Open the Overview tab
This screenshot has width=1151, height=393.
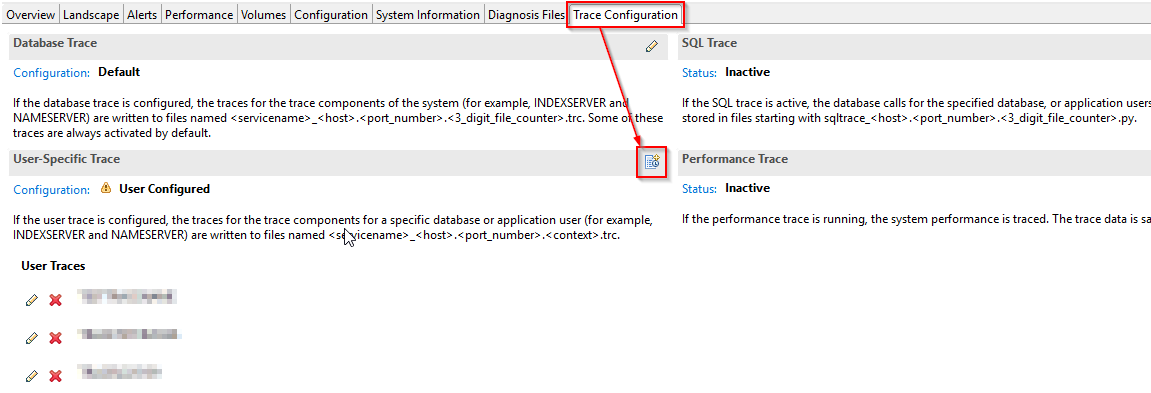coord(30,15)
